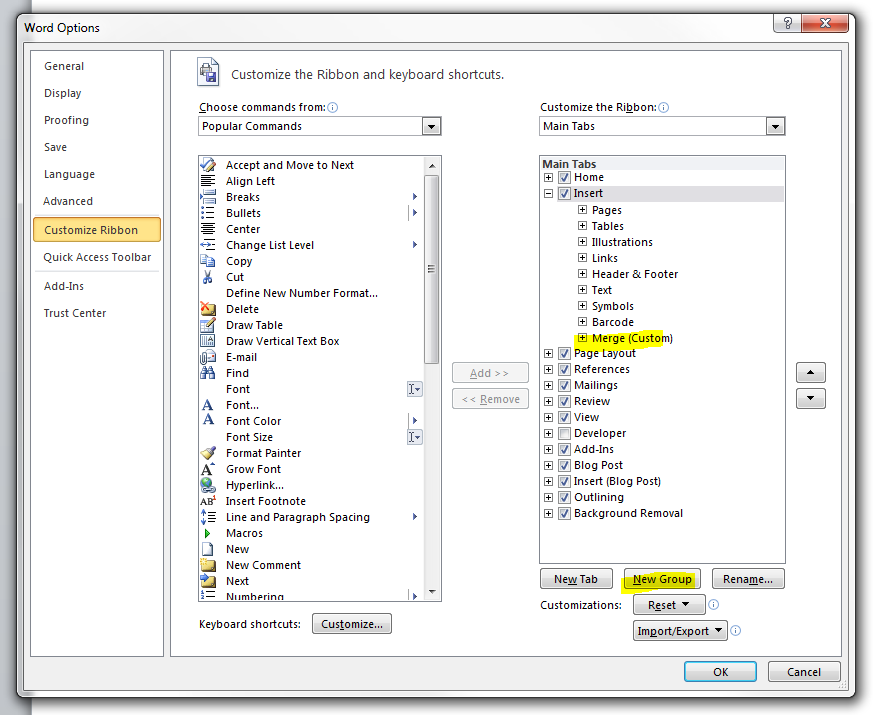Image resolution: width=885 pixels, height=715 pixels.
Task: Uncheck the Home tab checkbox
Action: 564,177
